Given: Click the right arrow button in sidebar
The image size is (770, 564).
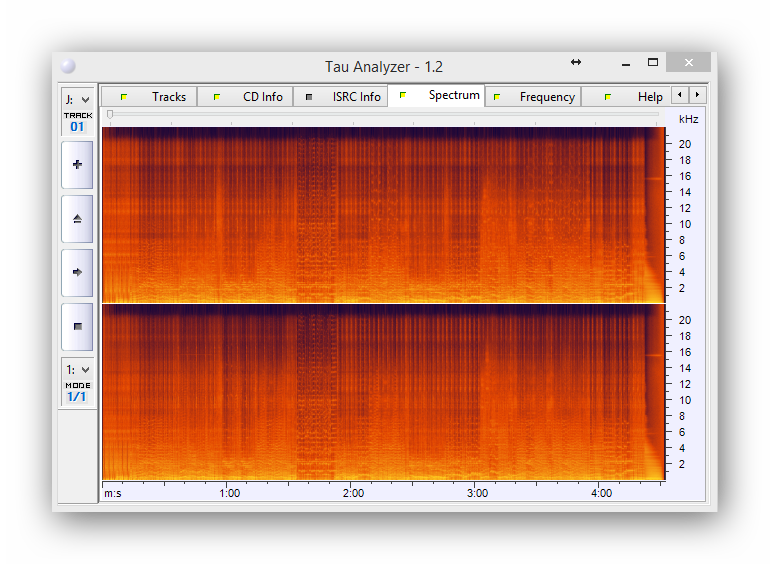Looking at the screenshot, I should coord(77,272).
